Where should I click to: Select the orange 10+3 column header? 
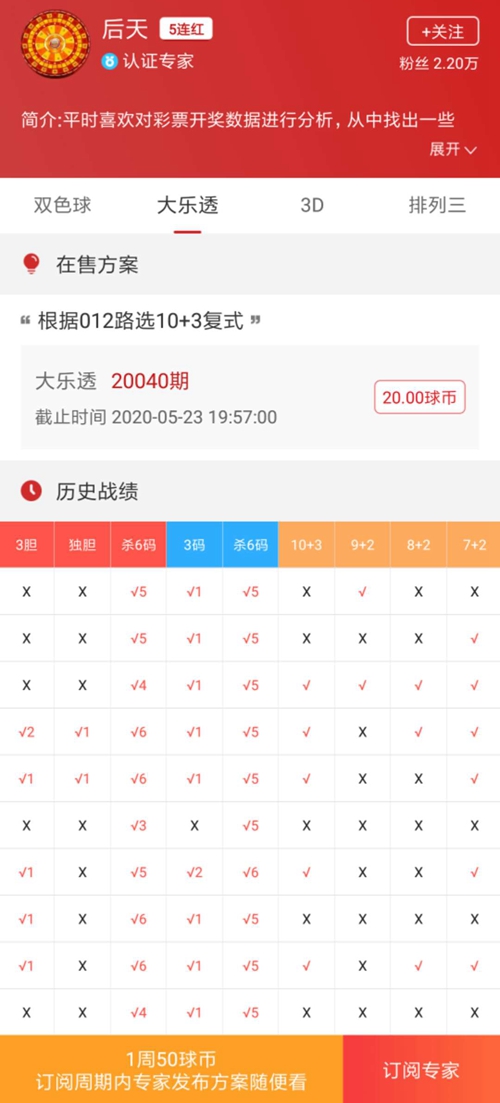click(307, 544)
